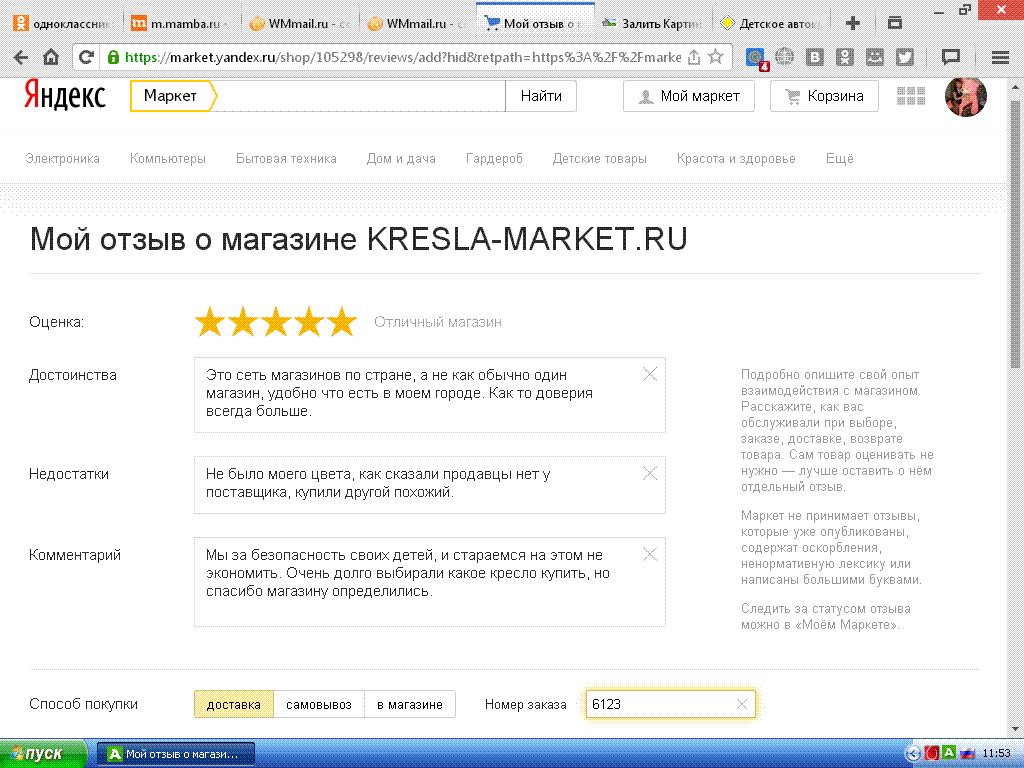Click the Мой отзыв taskbar window button

coord(176,754)
